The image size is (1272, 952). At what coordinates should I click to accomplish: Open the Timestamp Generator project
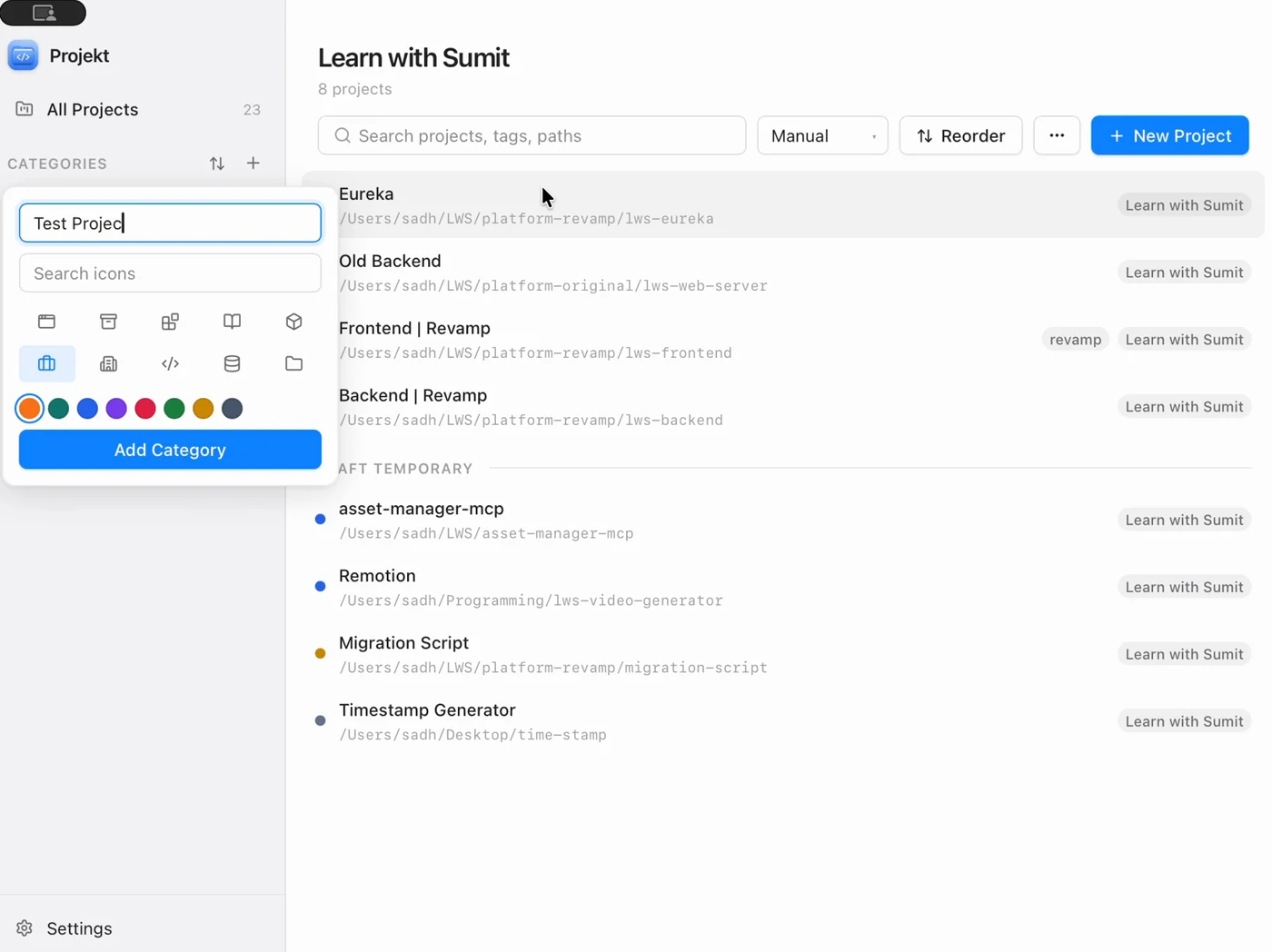point(782,721)
